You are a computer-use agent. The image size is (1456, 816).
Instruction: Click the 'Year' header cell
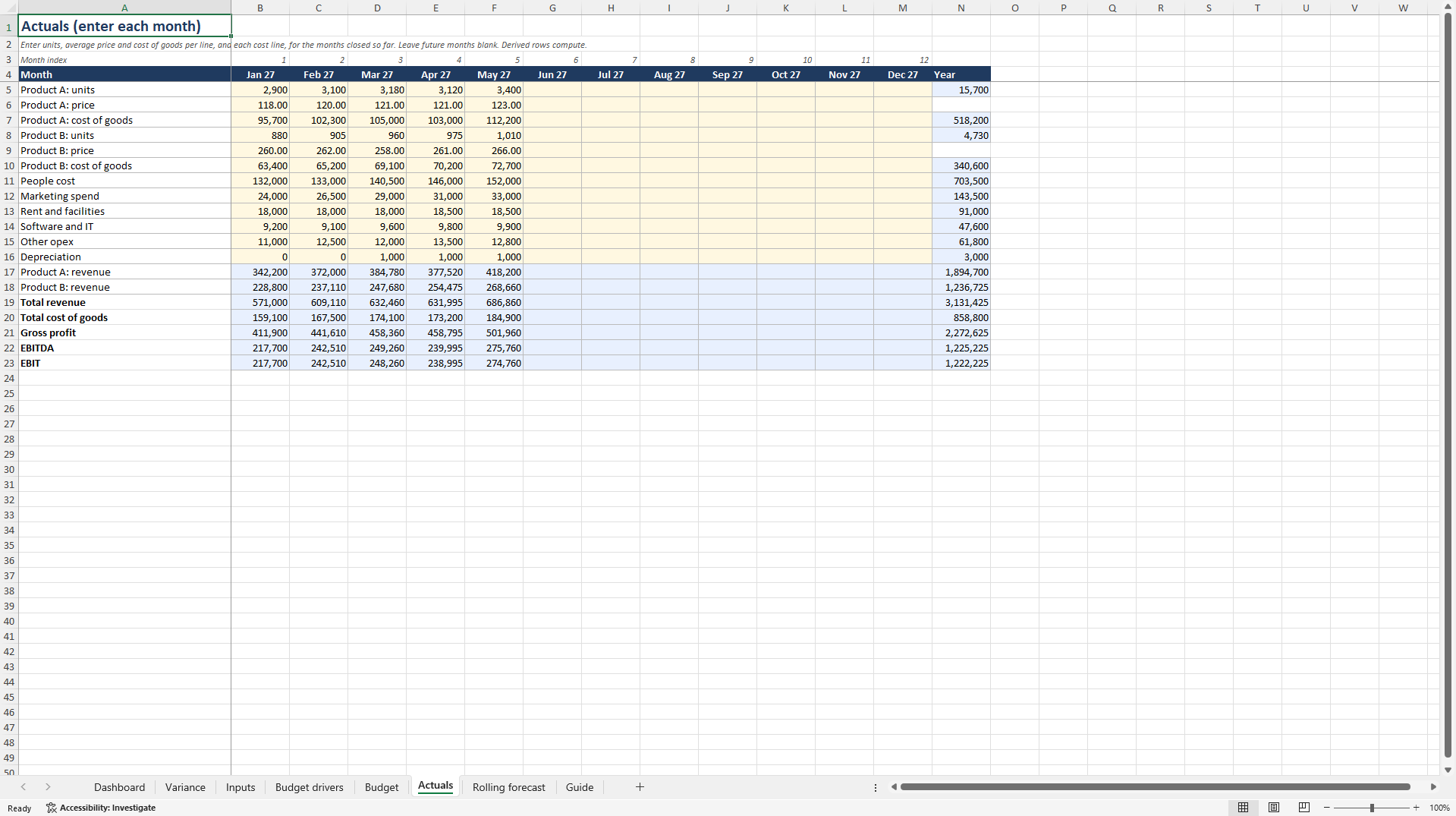(x=961, y=74)
